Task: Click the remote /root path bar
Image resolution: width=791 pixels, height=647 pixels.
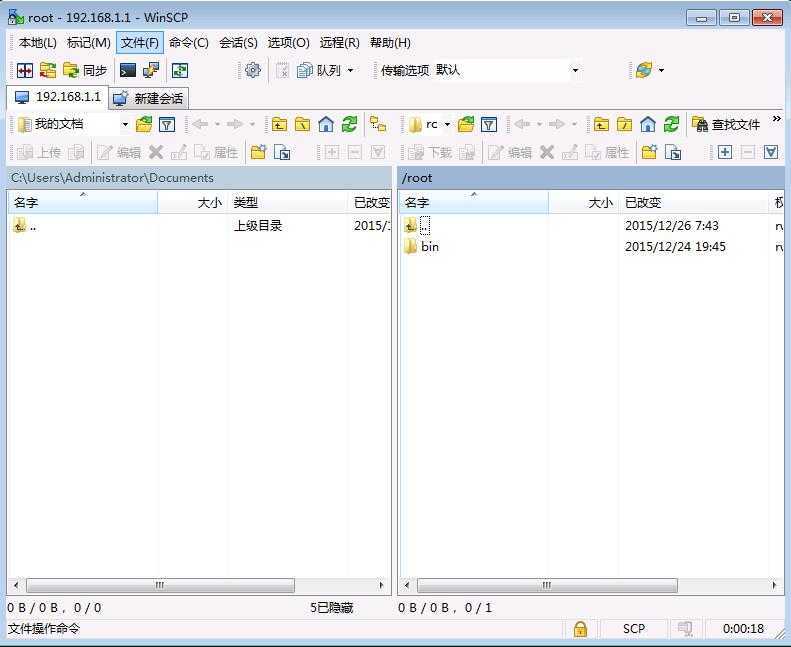Action: tap(591, 178)
